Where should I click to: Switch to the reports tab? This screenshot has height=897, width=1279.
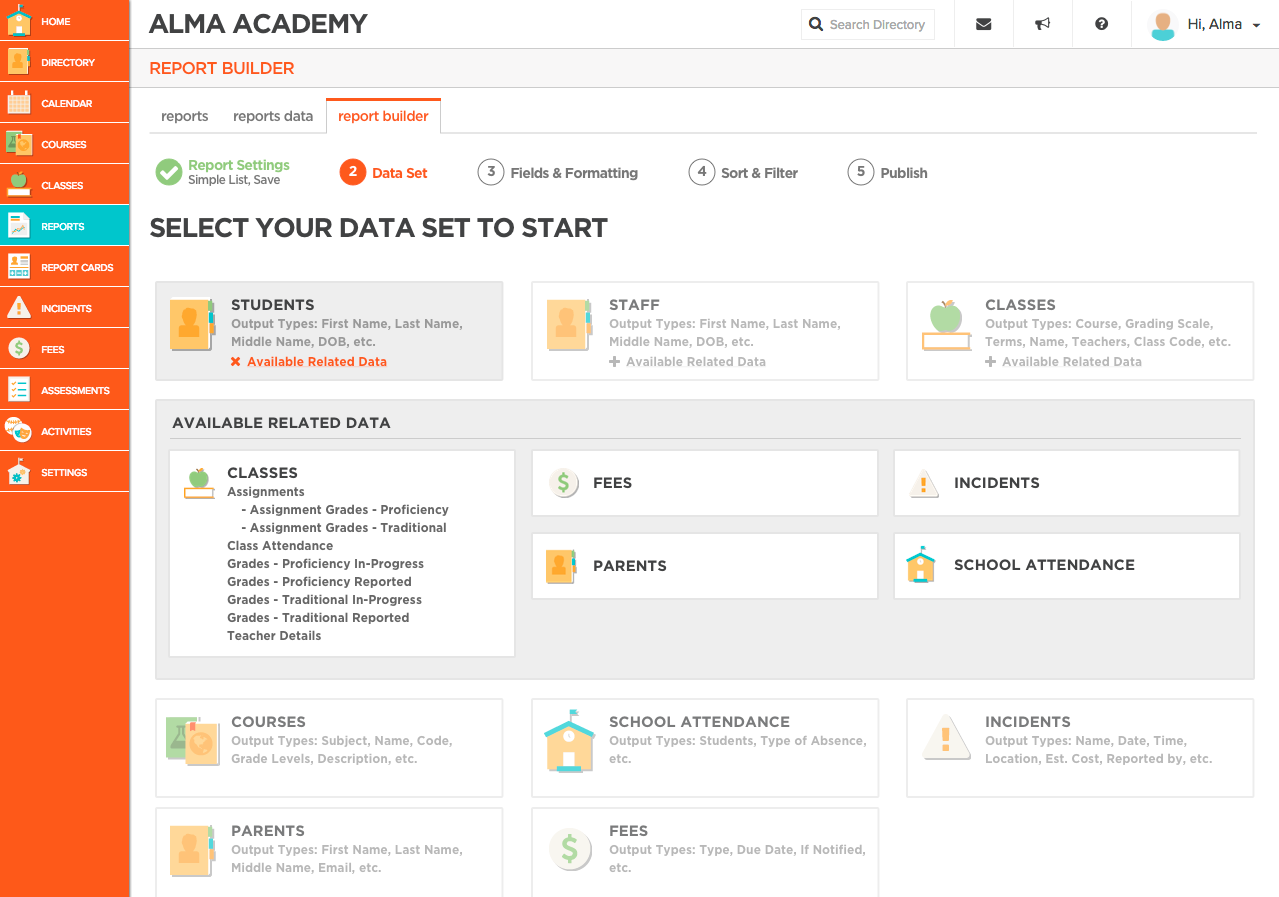pos(185,116)
